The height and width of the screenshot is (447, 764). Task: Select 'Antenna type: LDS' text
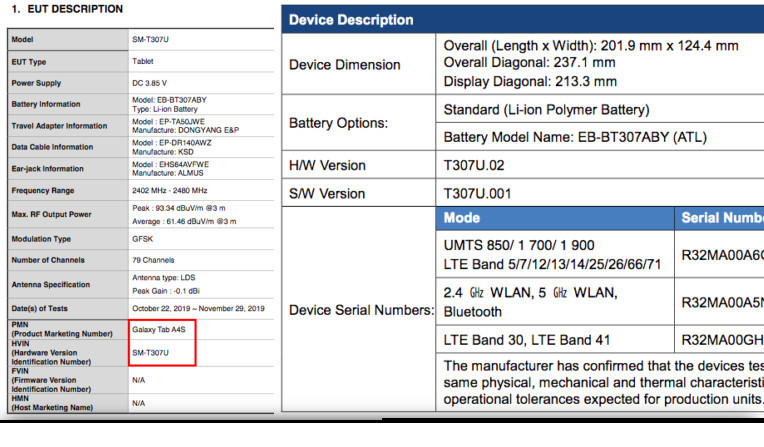tap(164, 277)
